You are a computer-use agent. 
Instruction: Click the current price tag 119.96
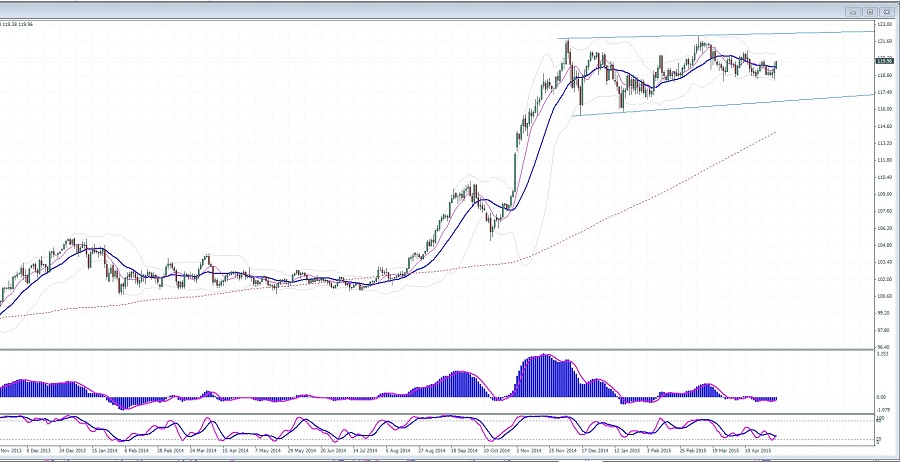point(884,60)
